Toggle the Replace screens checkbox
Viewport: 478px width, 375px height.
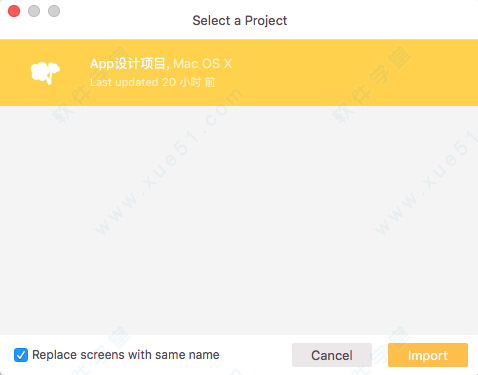click(21, 355)
